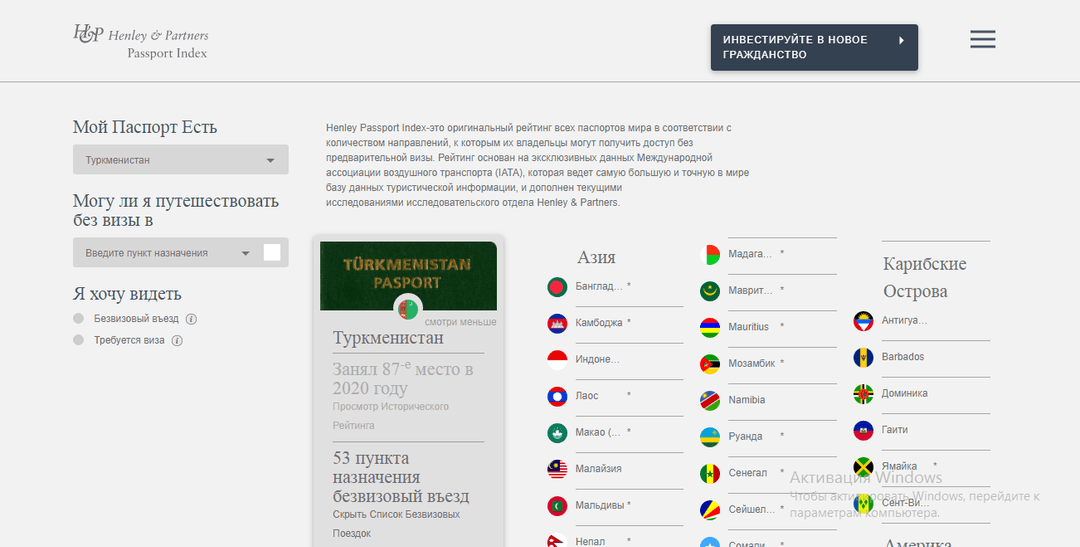Click the Mauritius country name
Image resolution: width=1080 pixels, height=547 pixels.
point(749,327)
